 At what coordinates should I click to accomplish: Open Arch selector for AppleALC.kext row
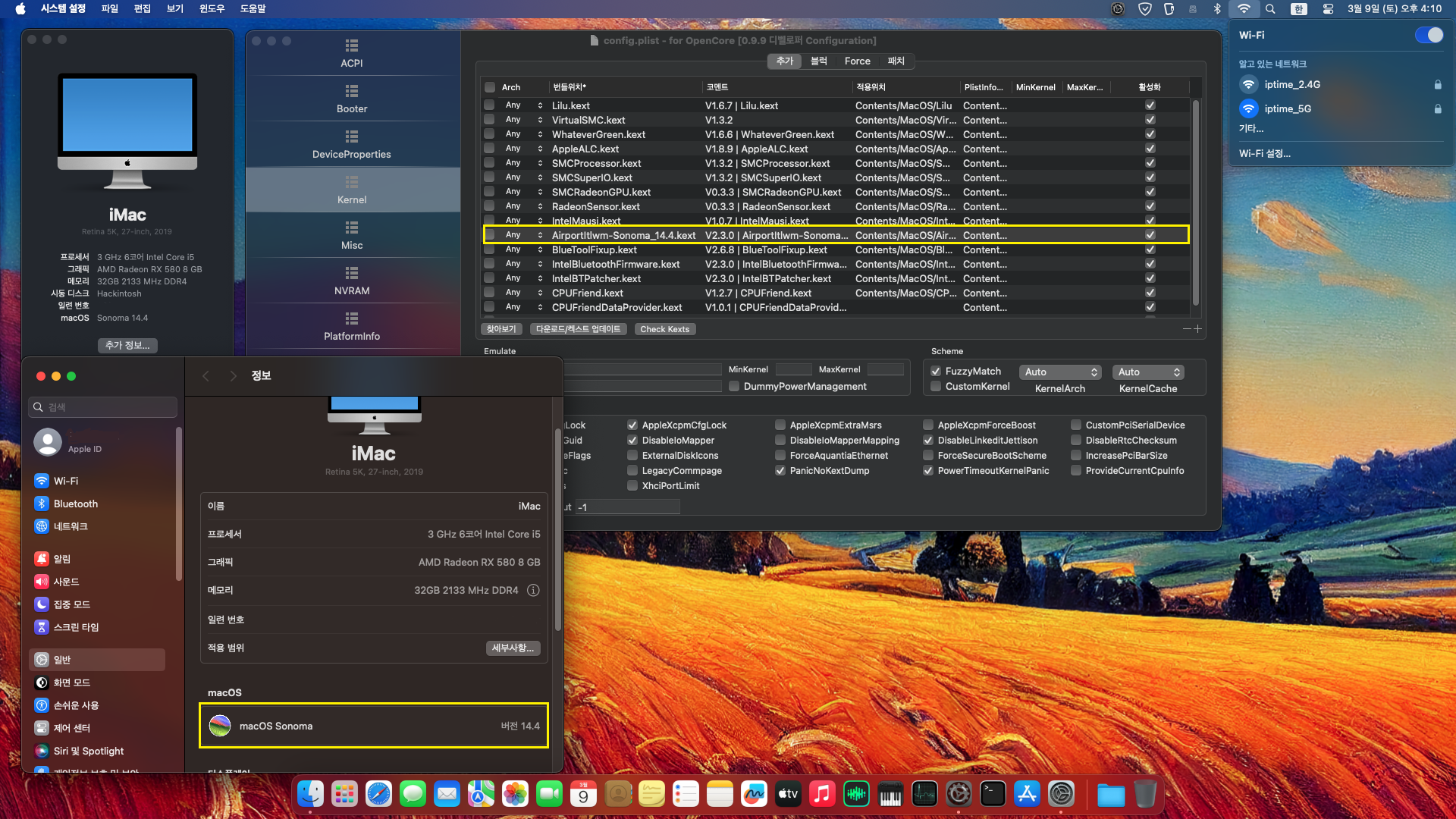pyautogui.click(x=540, y=149)
